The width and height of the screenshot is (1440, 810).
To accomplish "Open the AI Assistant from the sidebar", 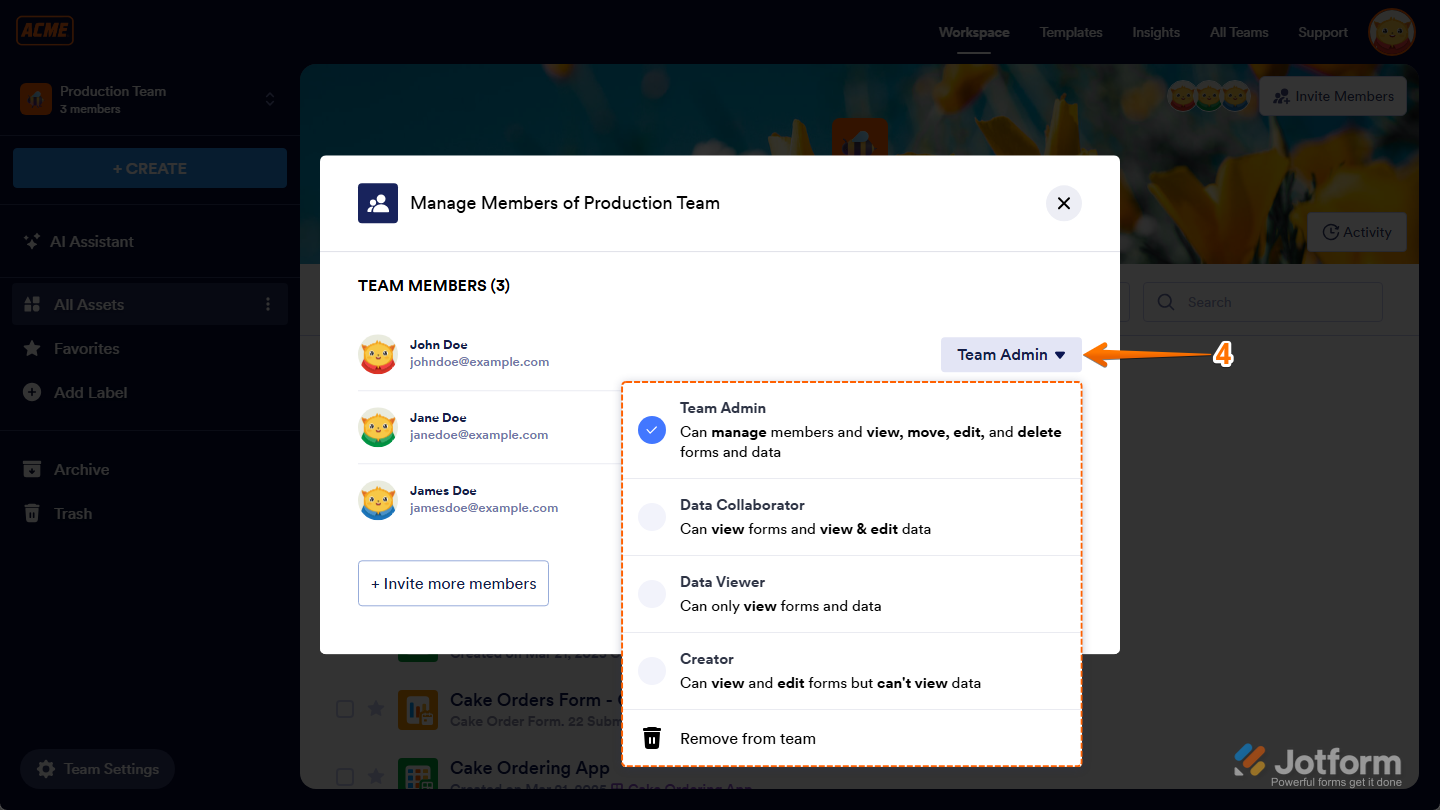I will click(x=90, y=241).
